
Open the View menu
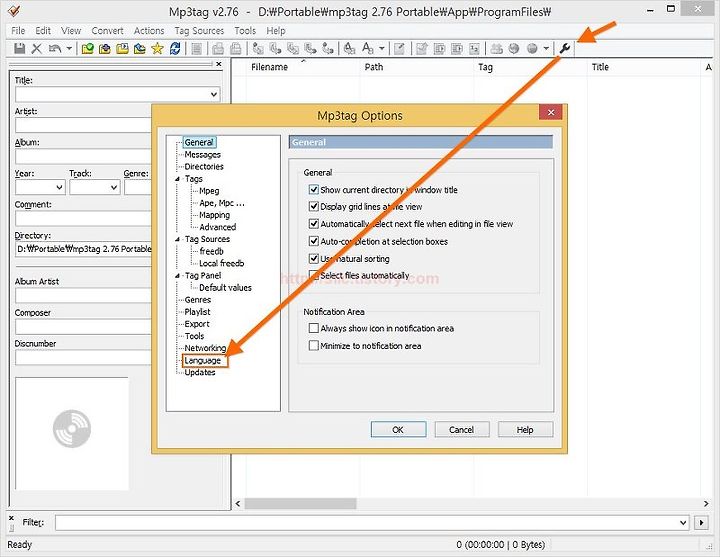[71, 31]
